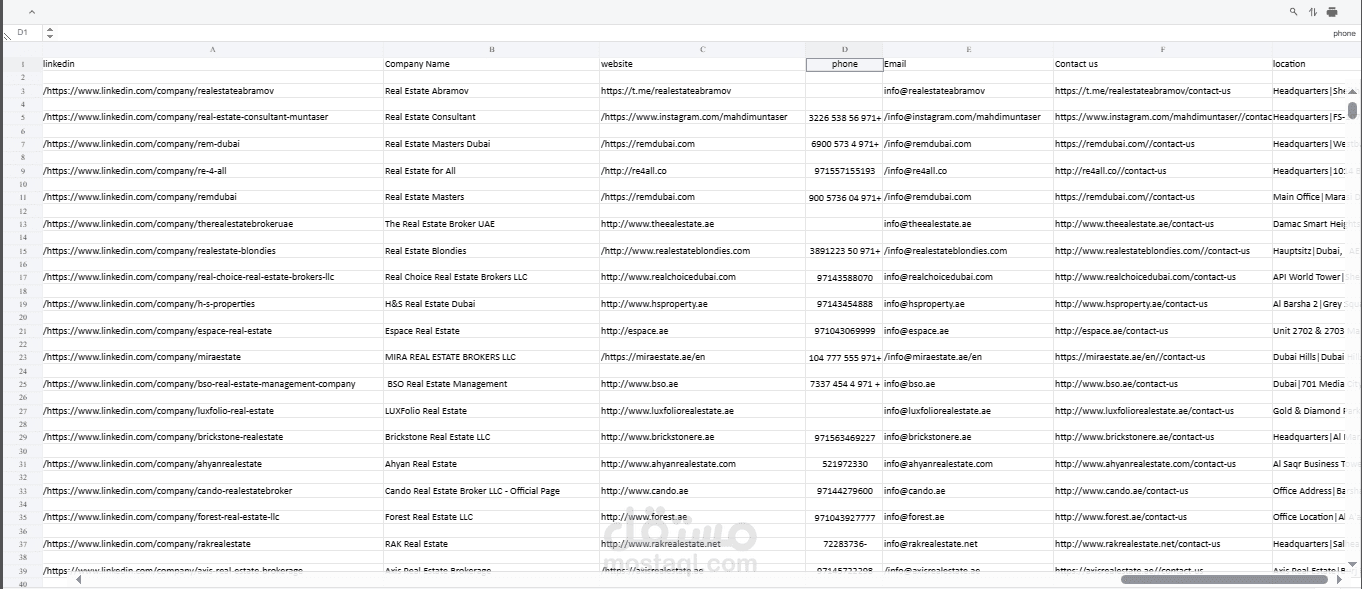Screen dimensions: 1362x589
Task: Click the horizontal scrollbar left arrow
Action: pyautogui.click(x=79, y=579)
